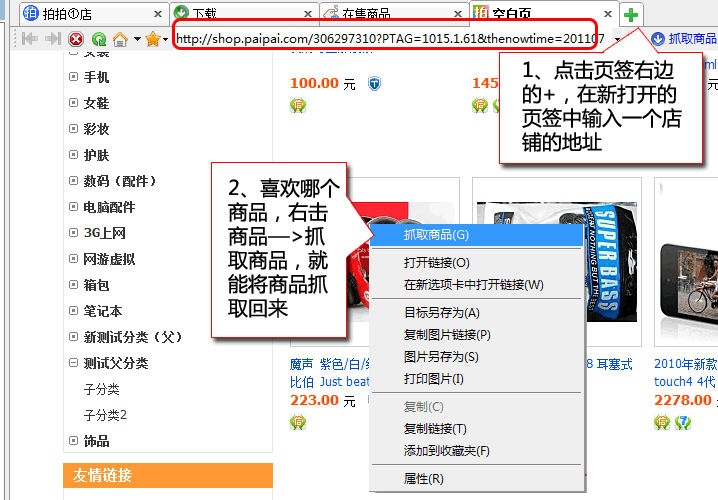Choose 图片另存为(S) from context menu

click(477, 357)
